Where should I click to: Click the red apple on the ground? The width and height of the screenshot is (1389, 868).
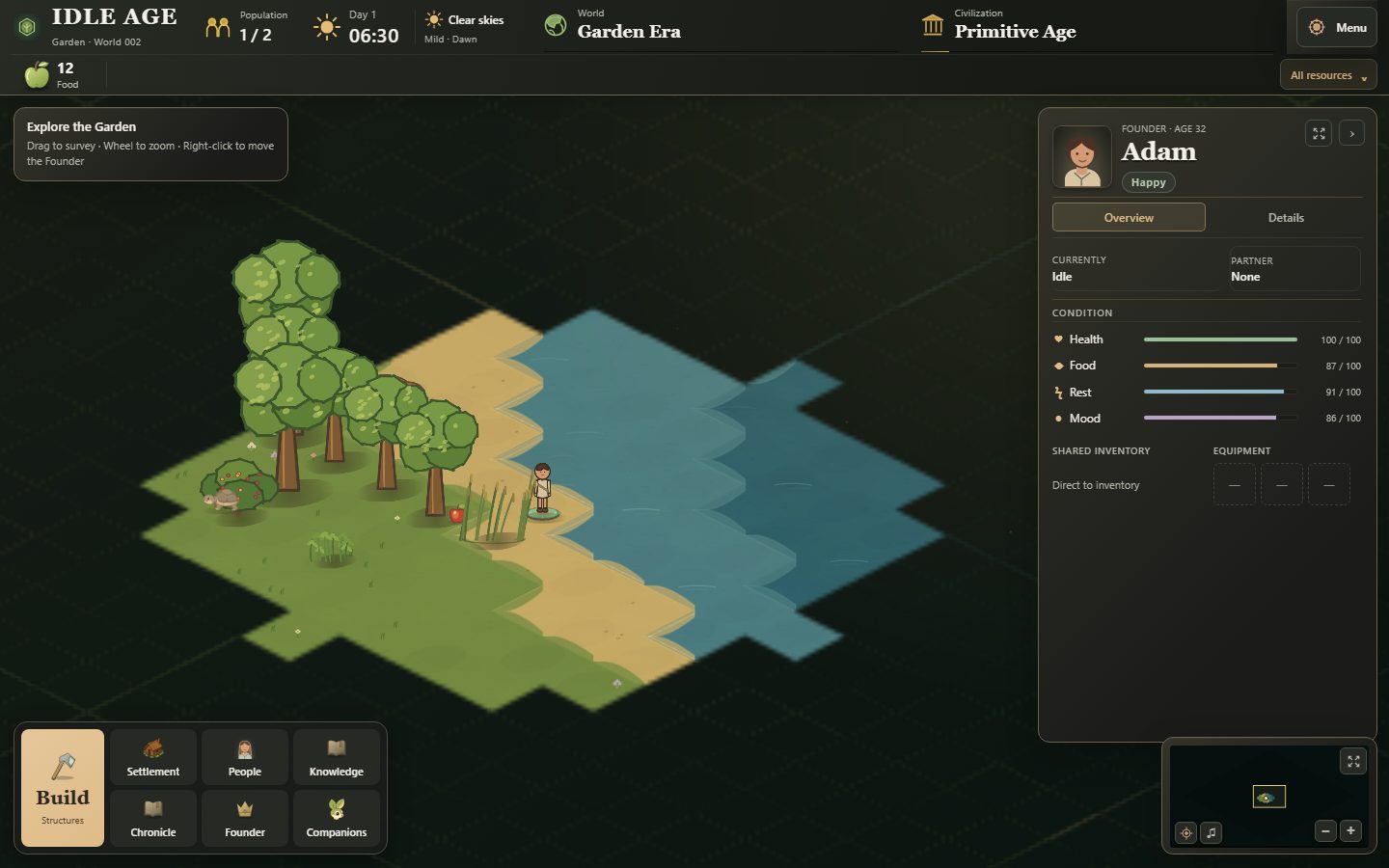456,514
